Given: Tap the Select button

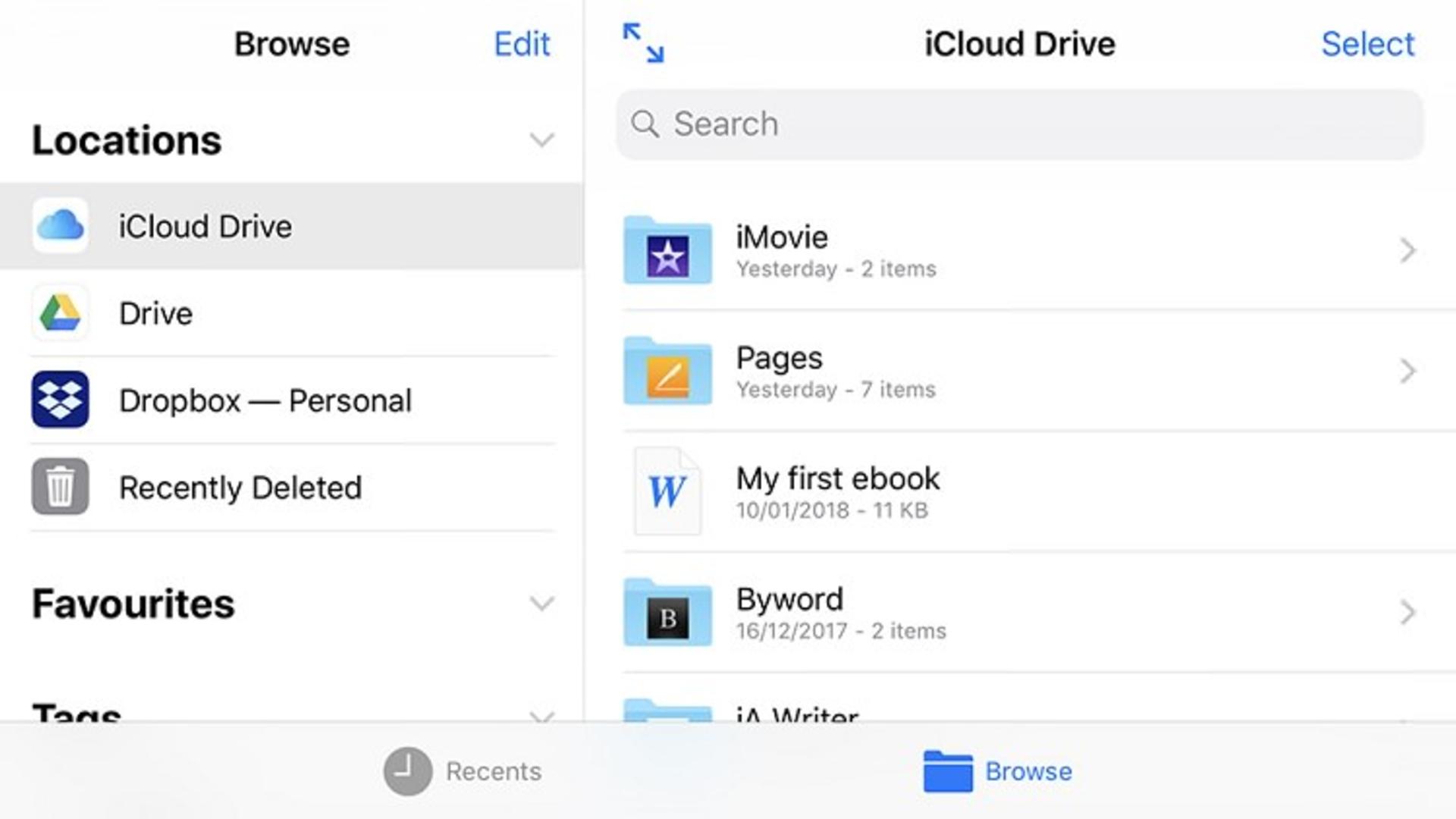Looking at the screenshot, I should pos(1368,44).
